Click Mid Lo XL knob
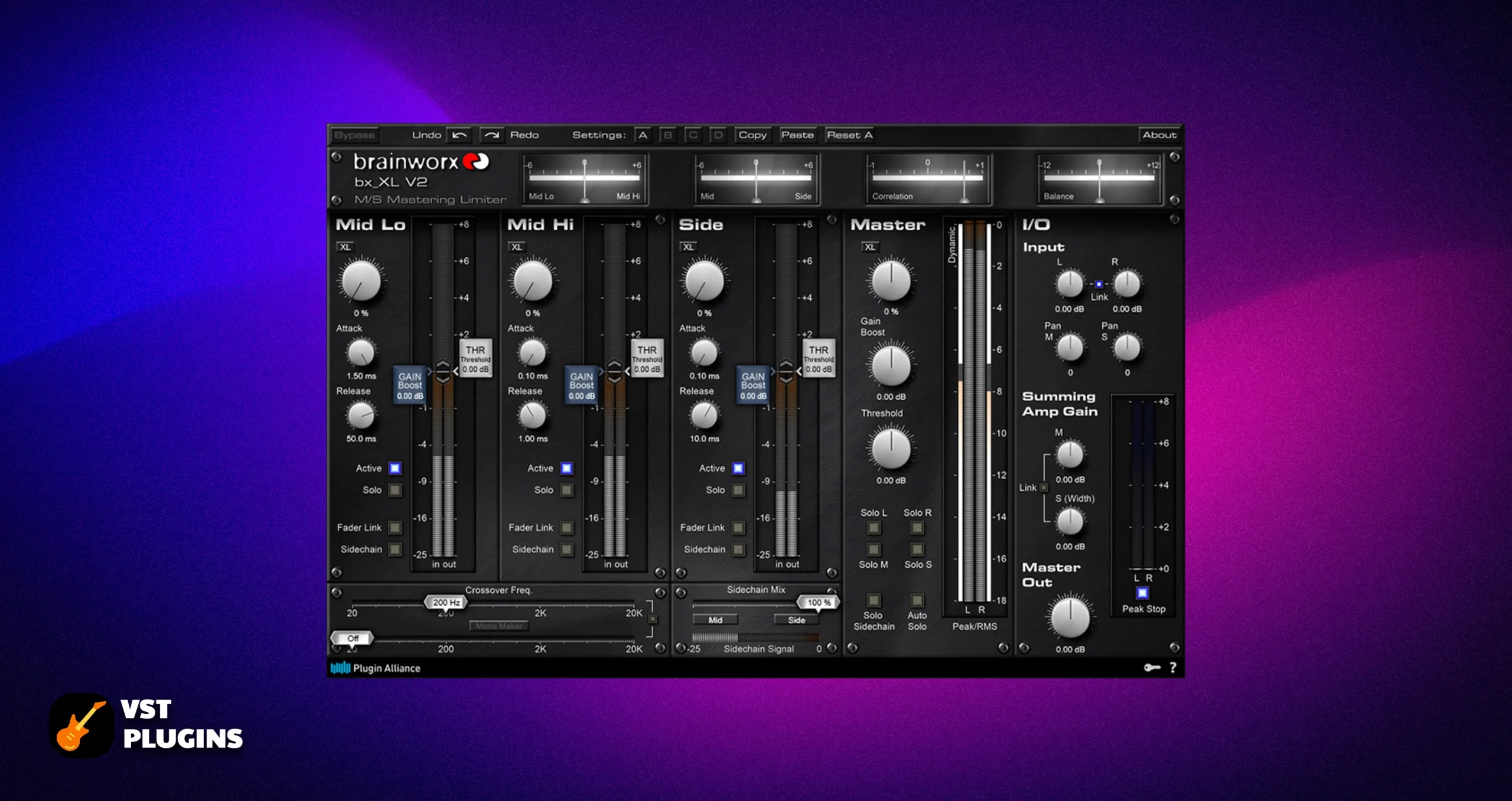 [x=361, y=281]
